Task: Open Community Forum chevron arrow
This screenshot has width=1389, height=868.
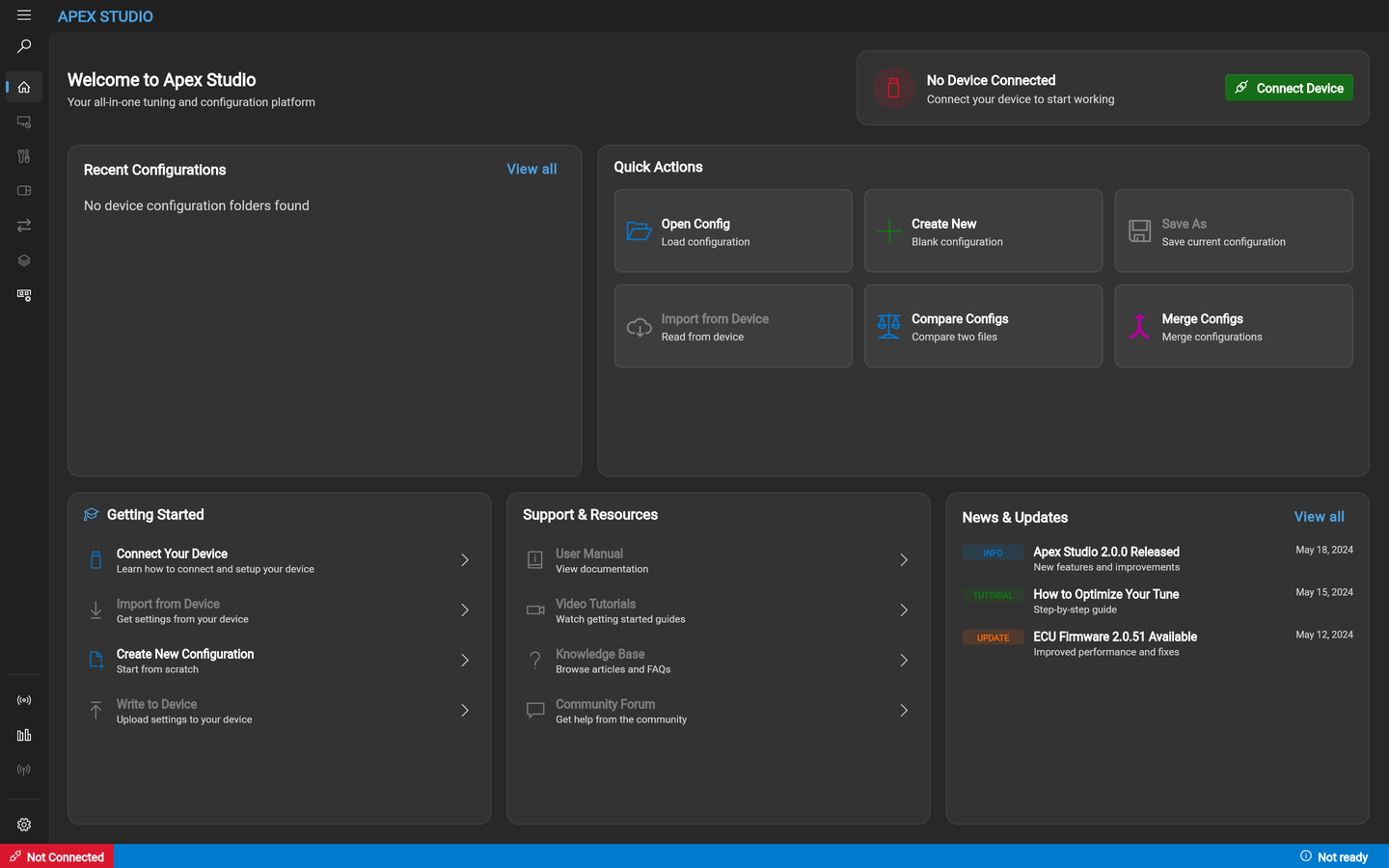Action: pos(904,711)
